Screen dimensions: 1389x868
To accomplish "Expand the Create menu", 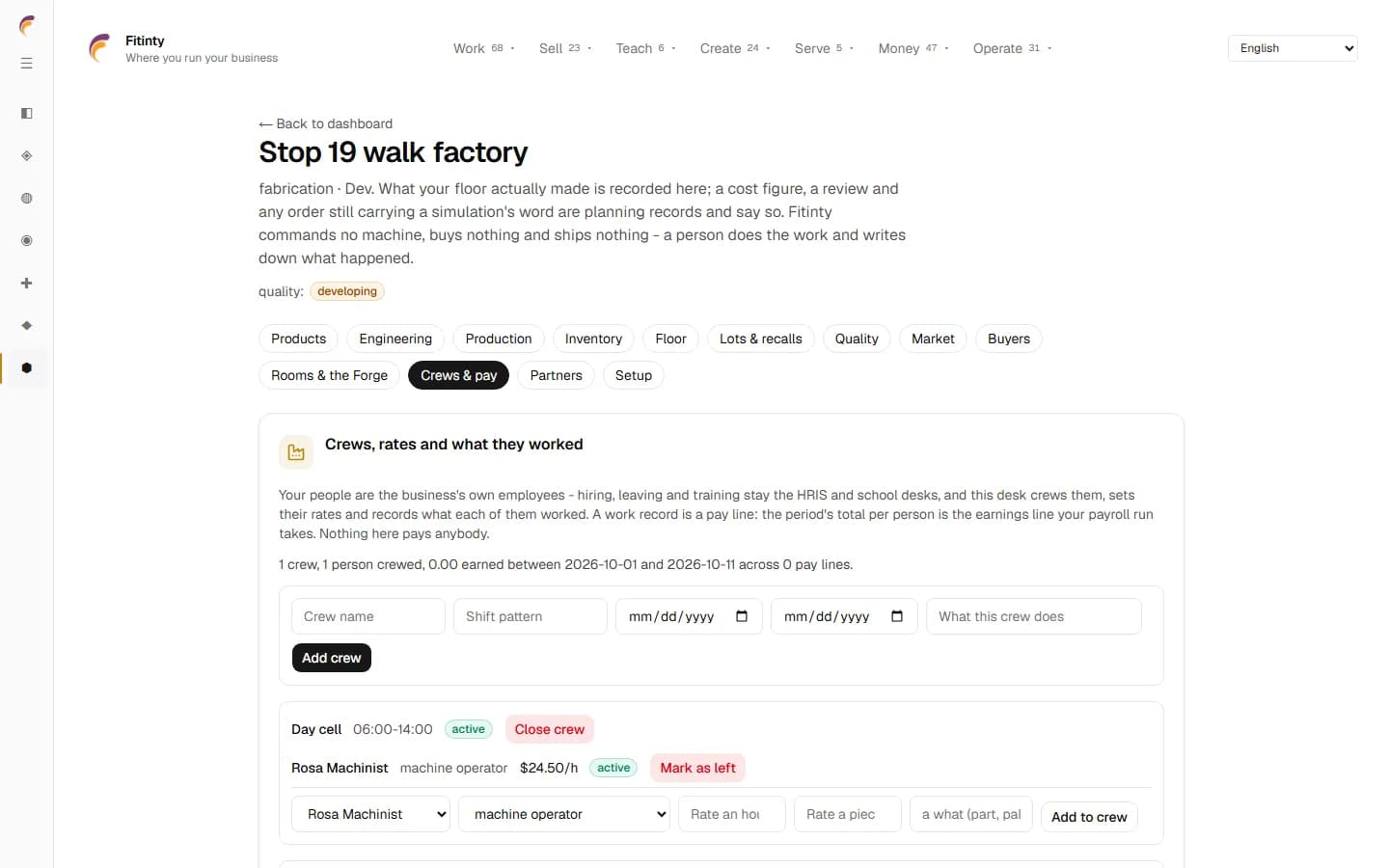I will [735, 48].
